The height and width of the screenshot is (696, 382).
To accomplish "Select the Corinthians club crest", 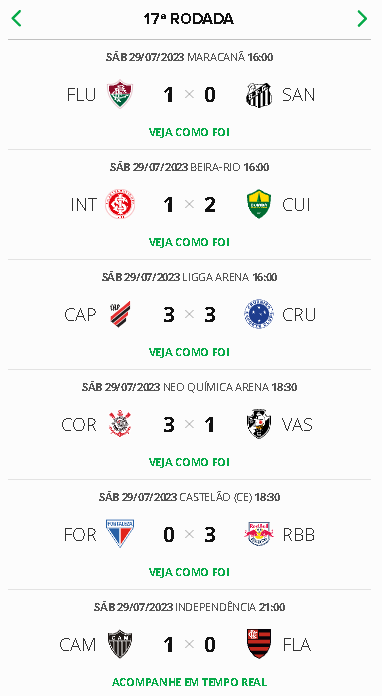I will coord(120,424).
